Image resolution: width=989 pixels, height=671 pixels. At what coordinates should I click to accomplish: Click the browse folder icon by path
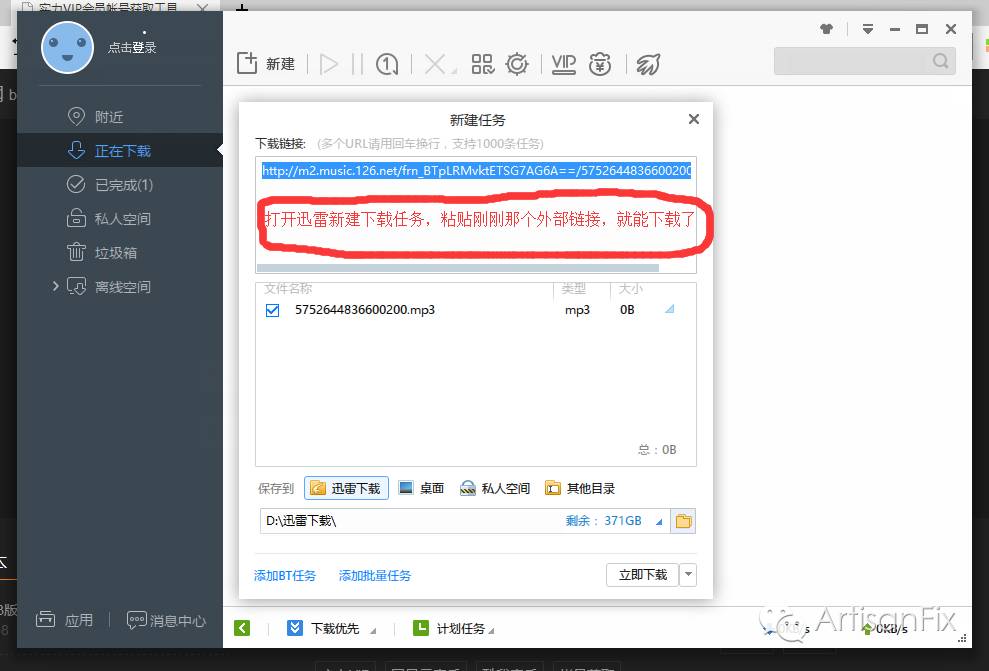pos(683,521)
